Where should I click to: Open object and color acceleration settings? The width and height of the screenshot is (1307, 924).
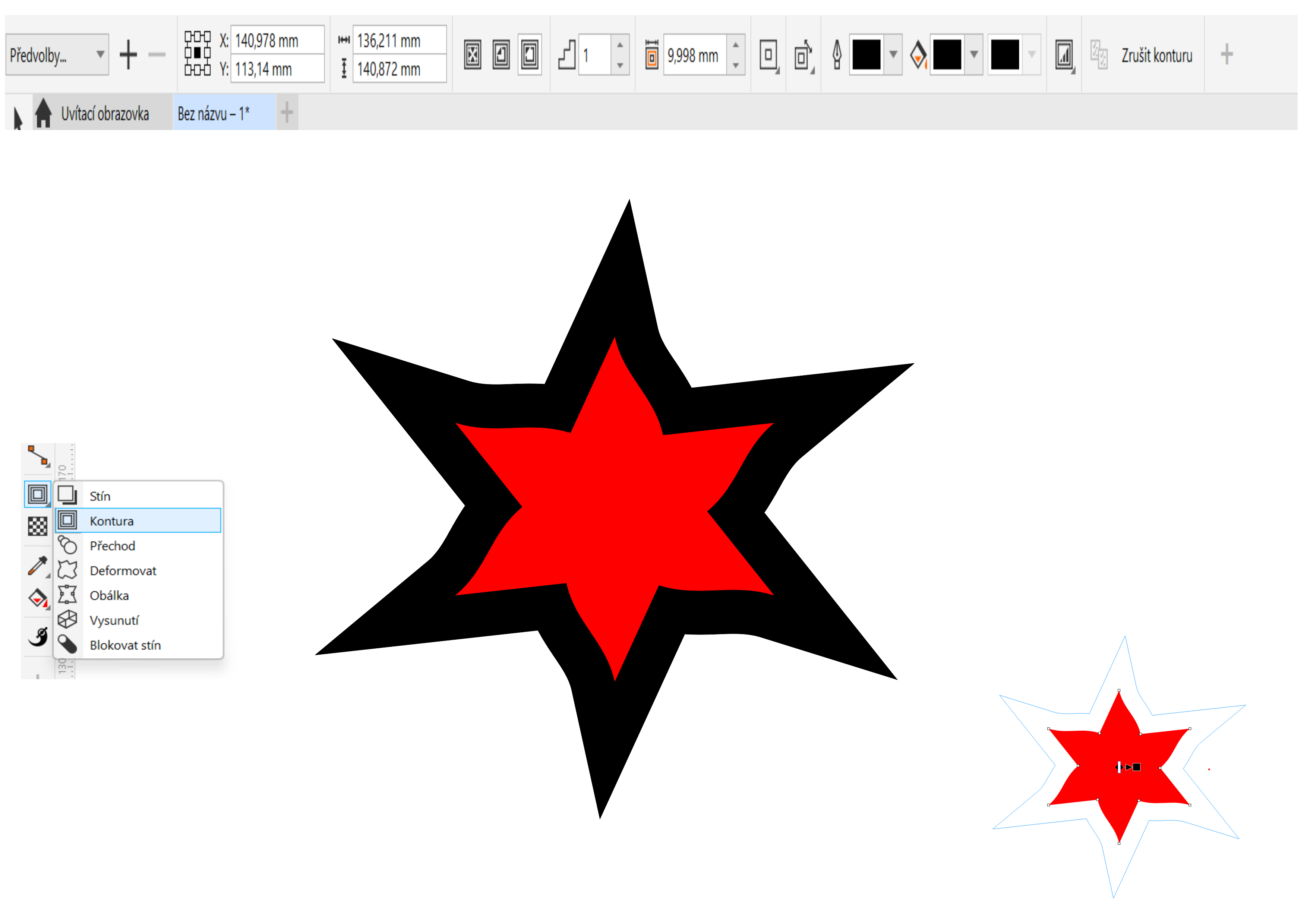(1064, 56)
